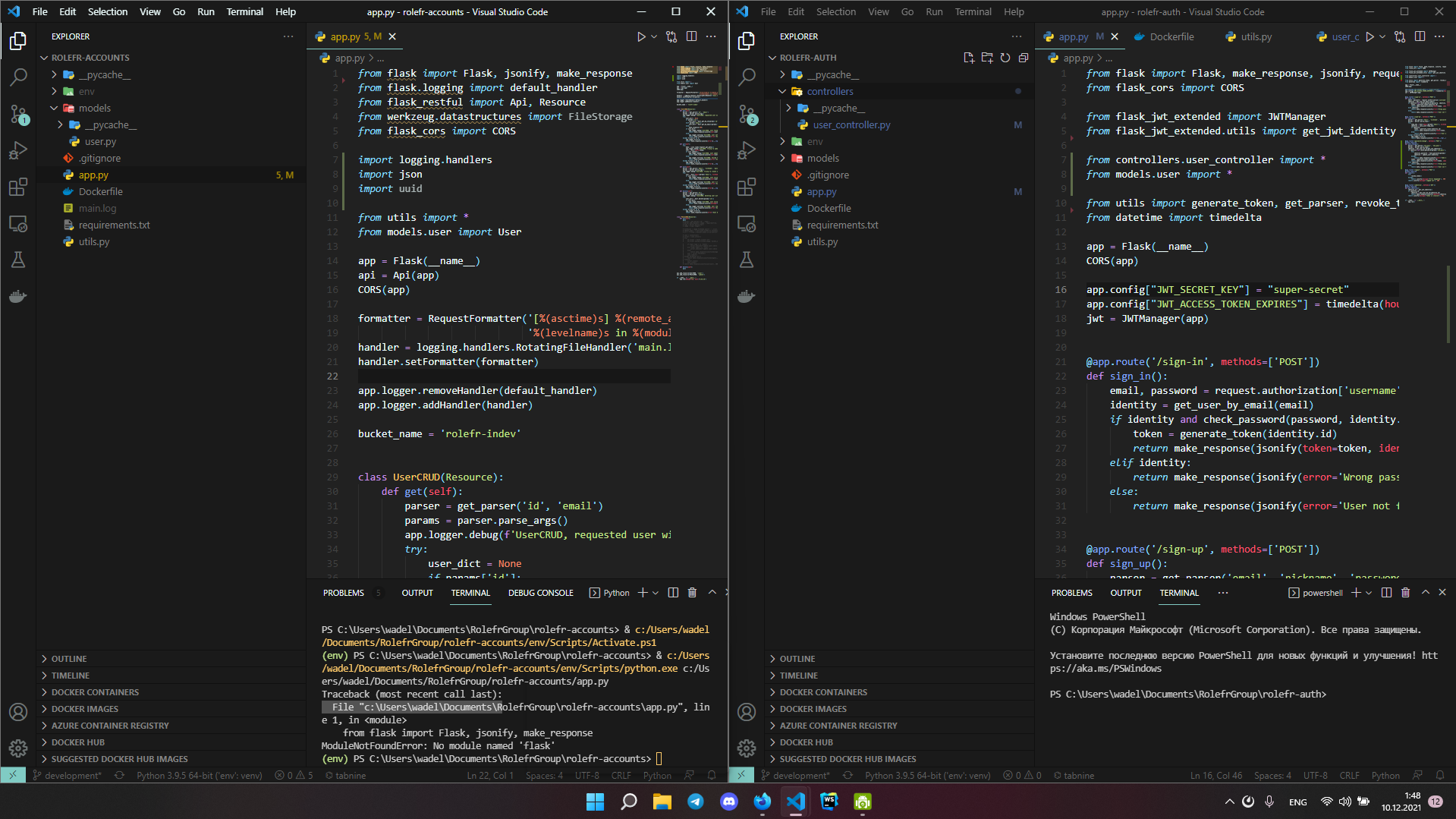Image resolution: width=1456 pixels, height=819 pixels.
Task: Open Discord from the taskbar
Action: [x=729, y=802]
